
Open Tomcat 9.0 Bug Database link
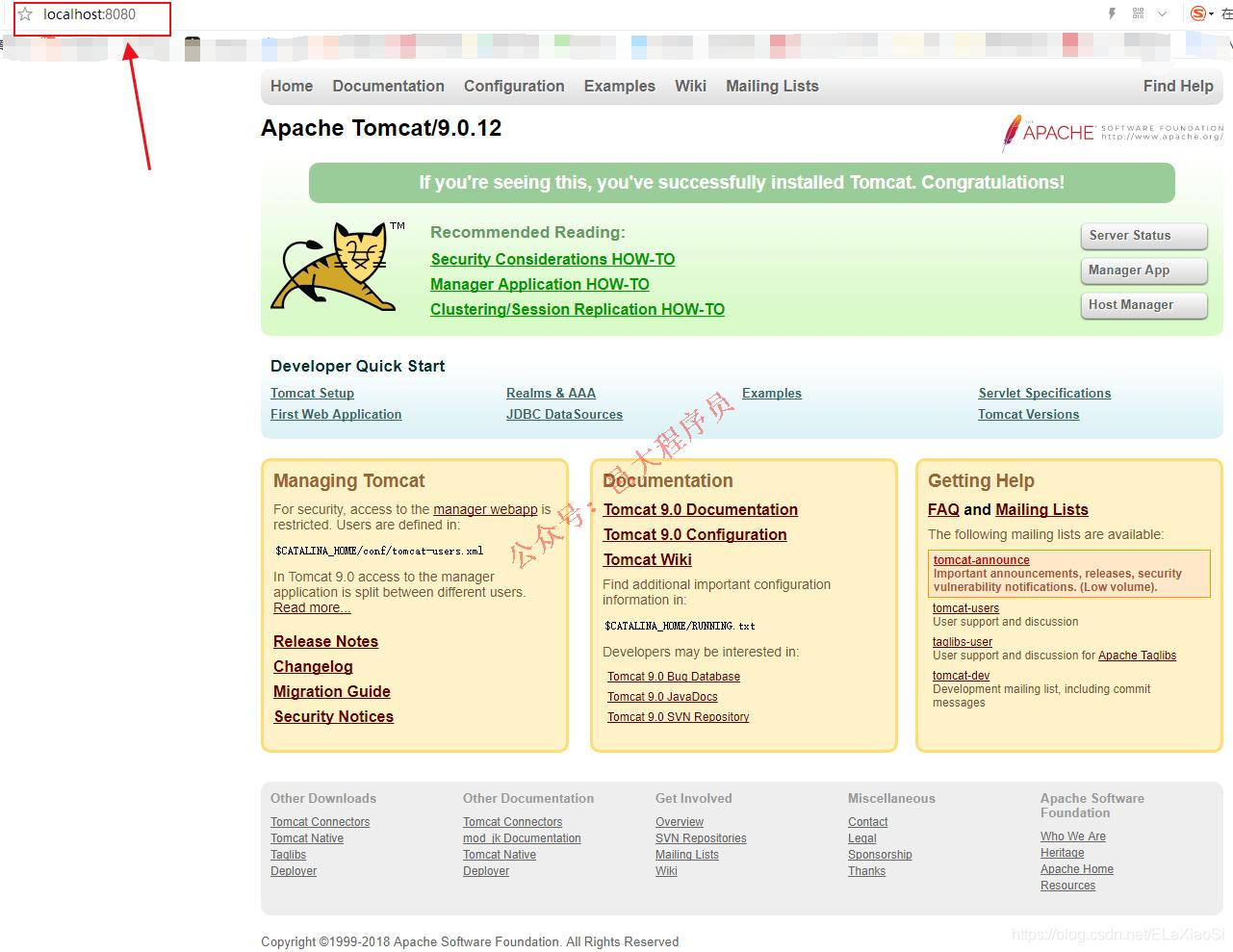[x=674, y=677]
